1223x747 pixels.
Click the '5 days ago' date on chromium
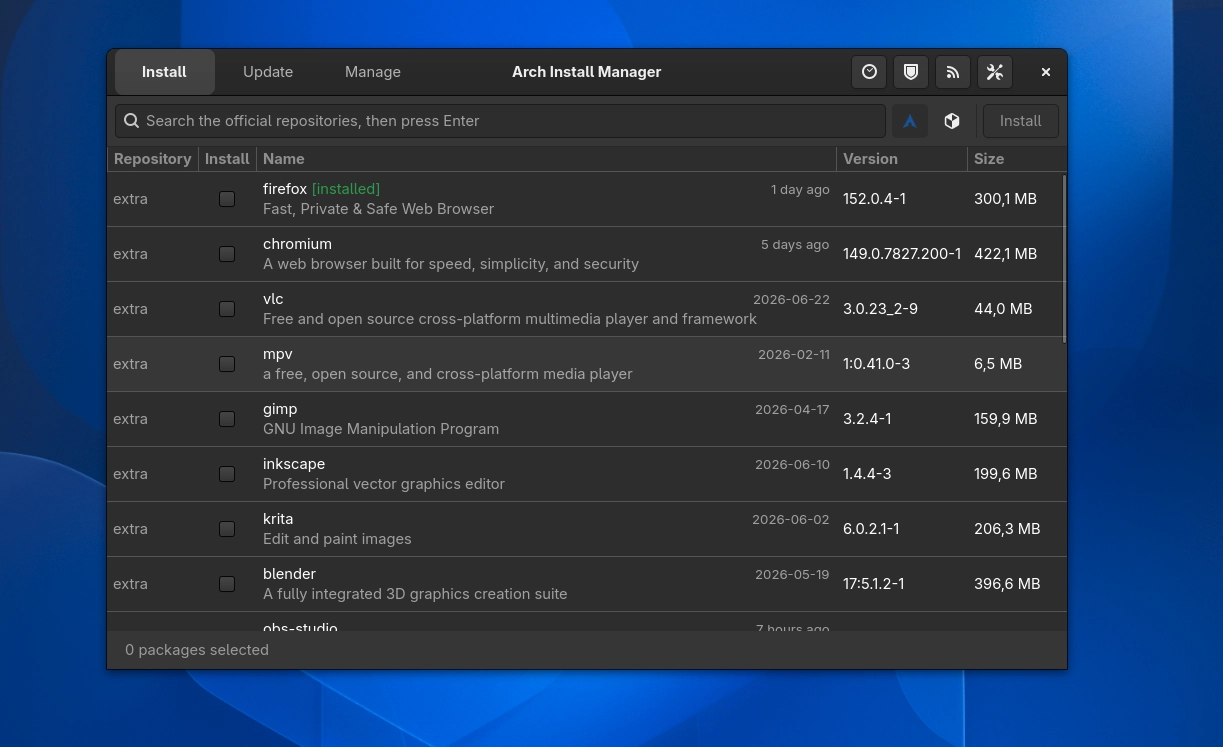tap(795, 244)
